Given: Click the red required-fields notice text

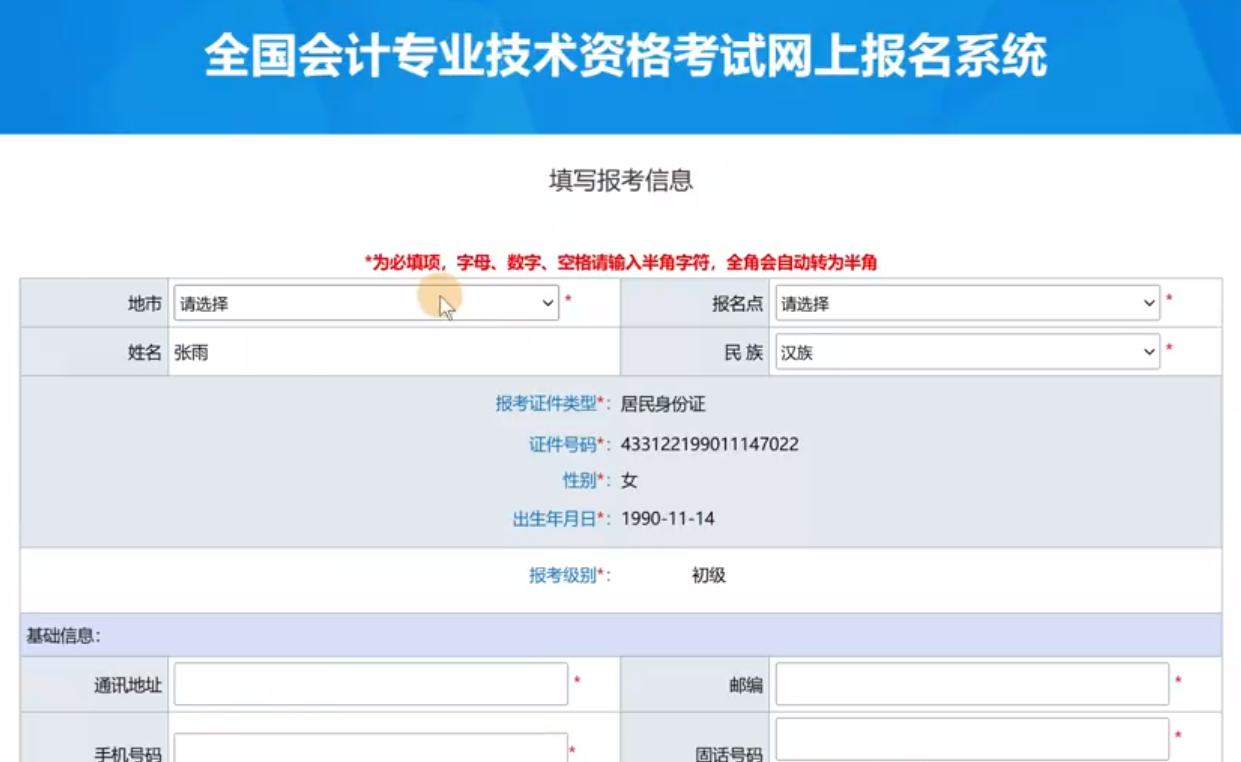Looking at the screenshot, I should pyautogui.click(x=621, y=263).
